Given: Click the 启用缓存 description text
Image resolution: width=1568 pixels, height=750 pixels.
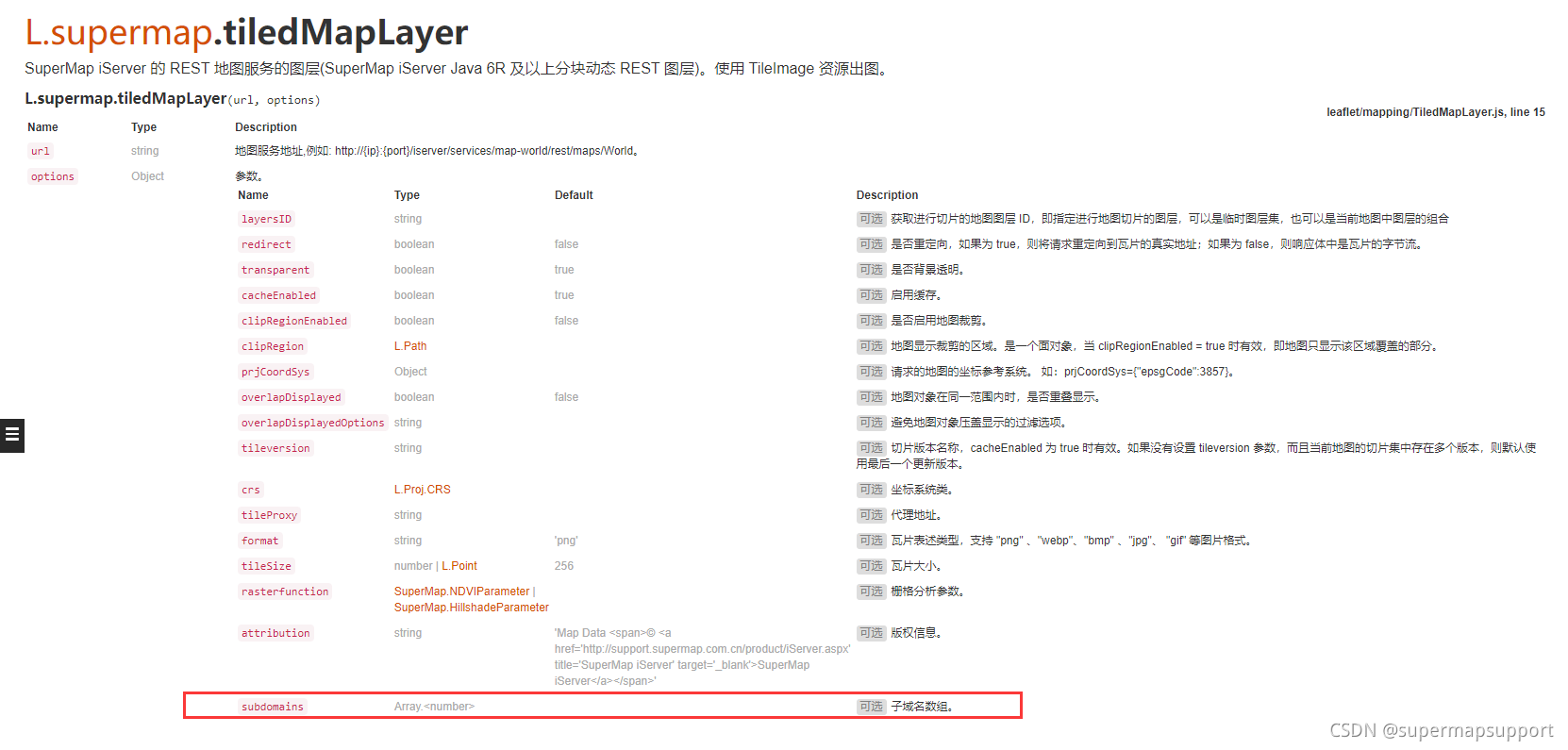Looking at the screenshot, I should (x=916, y=295).
